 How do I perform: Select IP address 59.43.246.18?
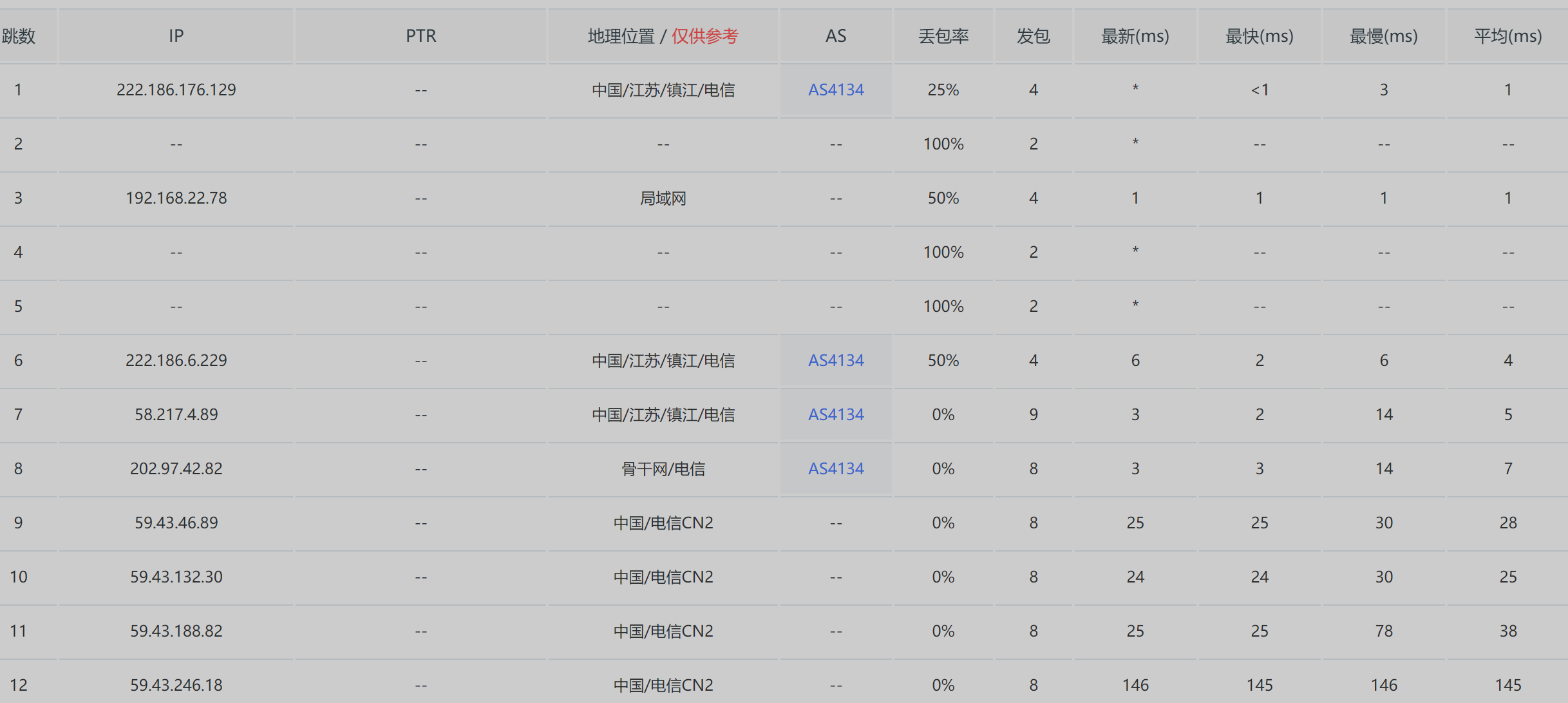coord(176,685)
